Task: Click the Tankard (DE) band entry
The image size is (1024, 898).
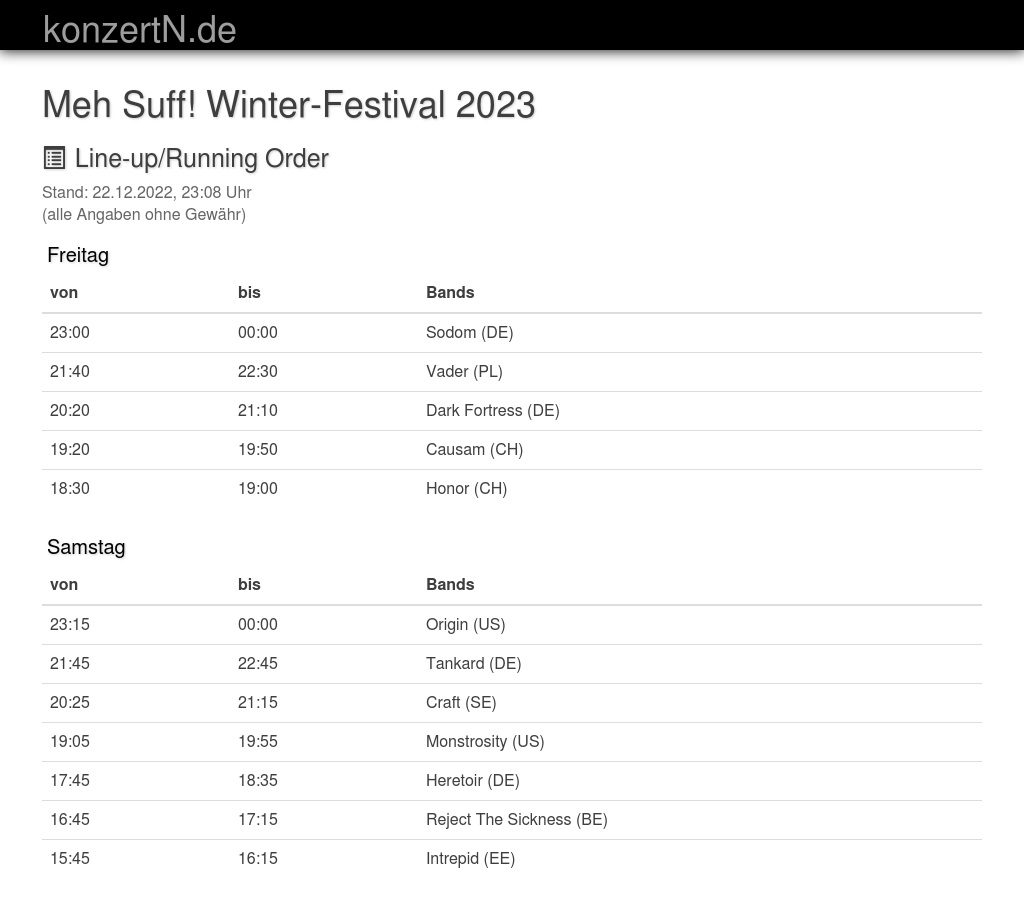Action: (x=473, y=664)
